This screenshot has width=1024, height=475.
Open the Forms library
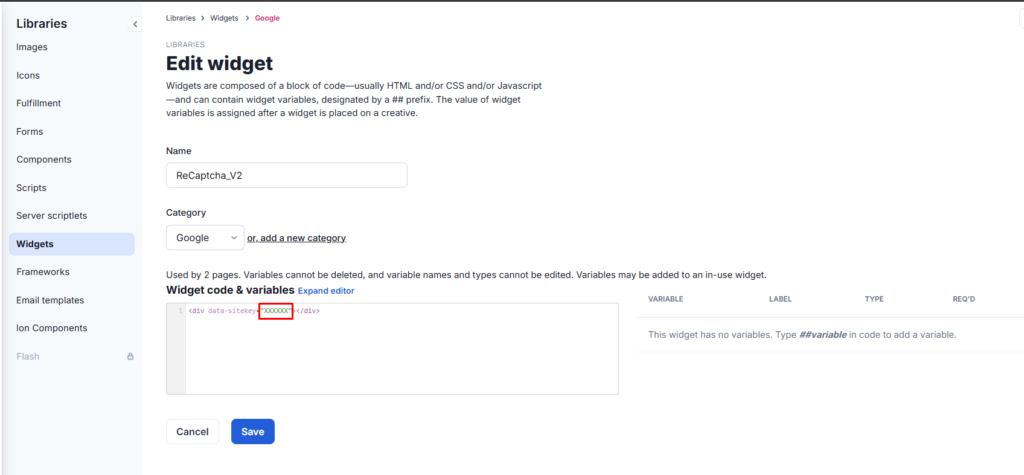[29, 131]
